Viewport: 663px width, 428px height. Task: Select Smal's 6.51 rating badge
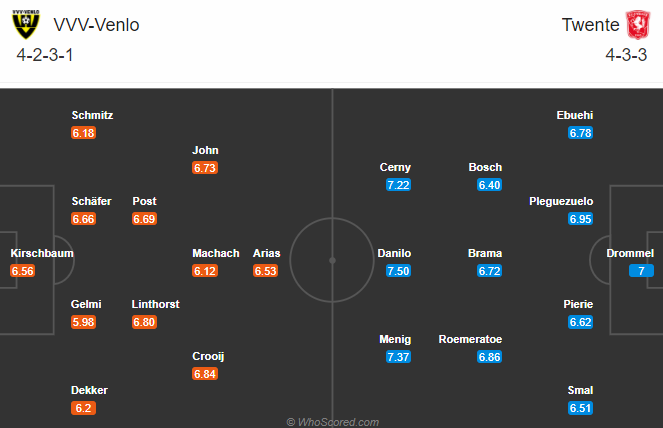click(x=580, y=407)
